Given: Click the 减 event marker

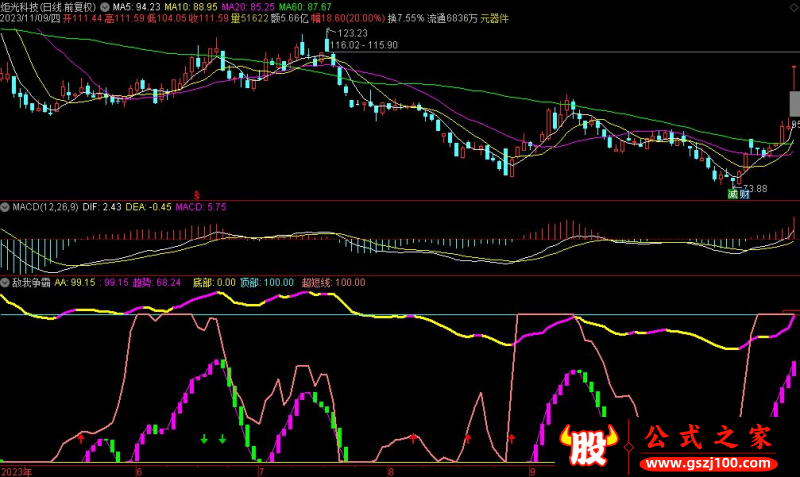Looking at the screenshot, I should coord(733,194).
